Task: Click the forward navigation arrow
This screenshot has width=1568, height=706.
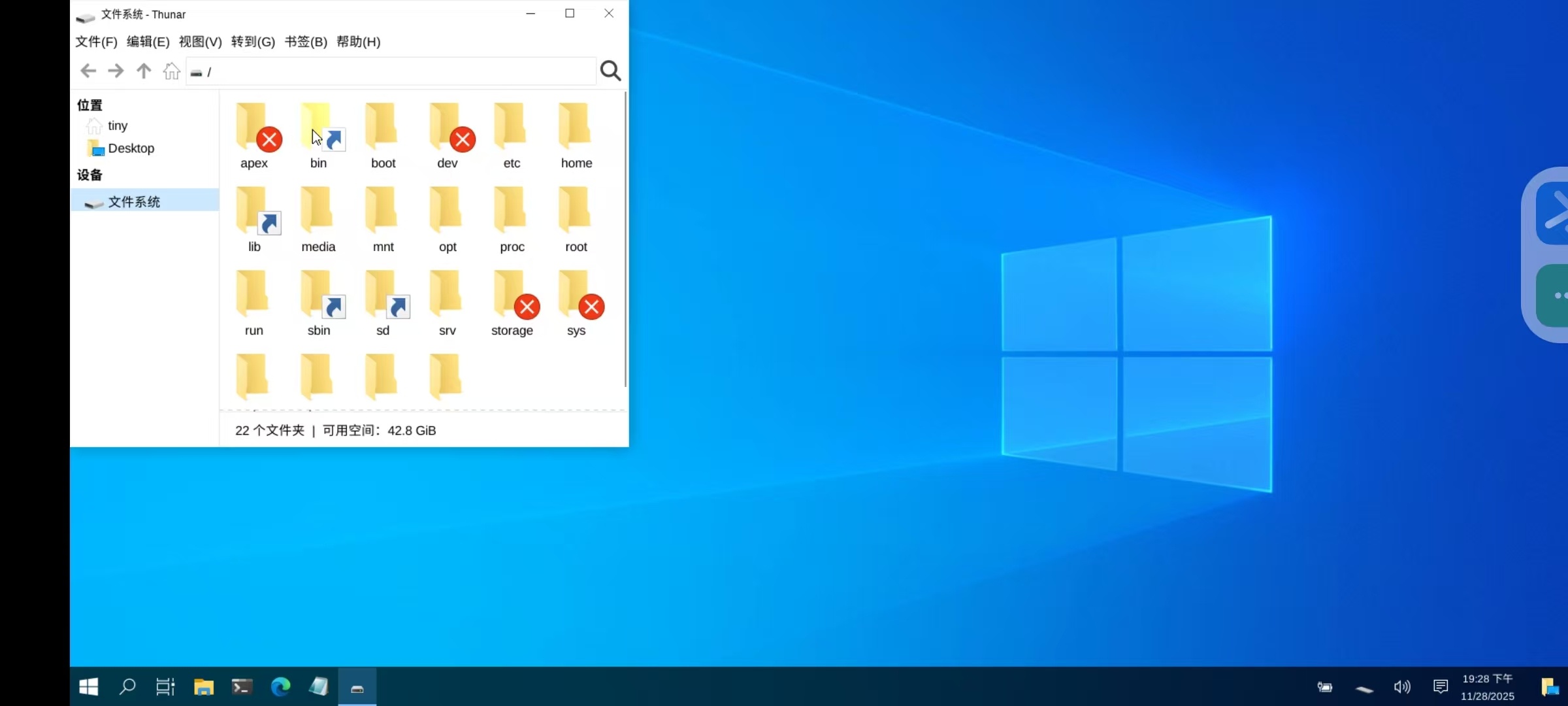Action: pos(116,71)
